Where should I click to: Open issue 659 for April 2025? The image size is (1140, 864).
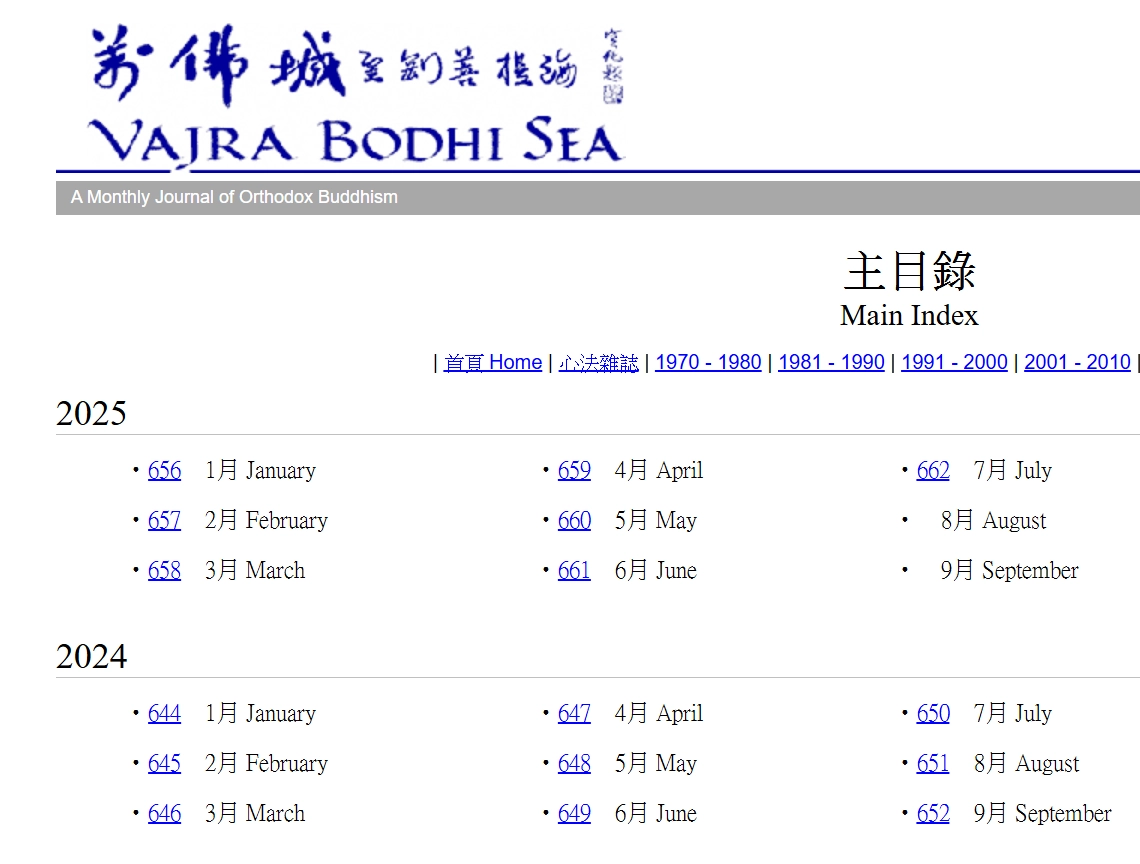(x=574, y=471)
